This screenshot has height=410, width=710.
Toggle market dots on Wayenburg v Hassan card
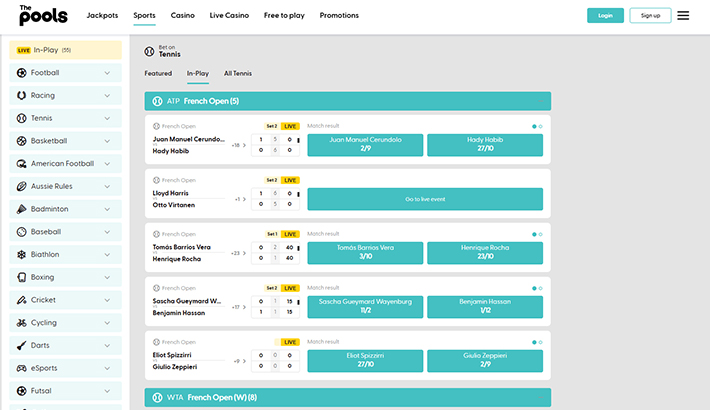[x=537, y=288]
